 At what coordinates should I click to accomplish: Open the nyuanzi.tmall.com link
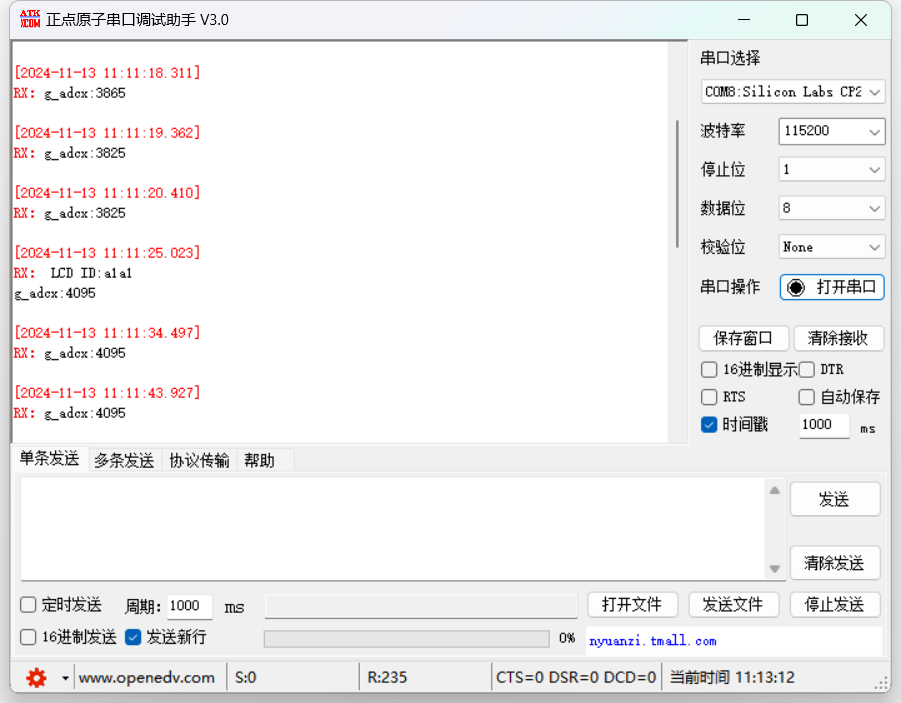(x=653, y=641)
